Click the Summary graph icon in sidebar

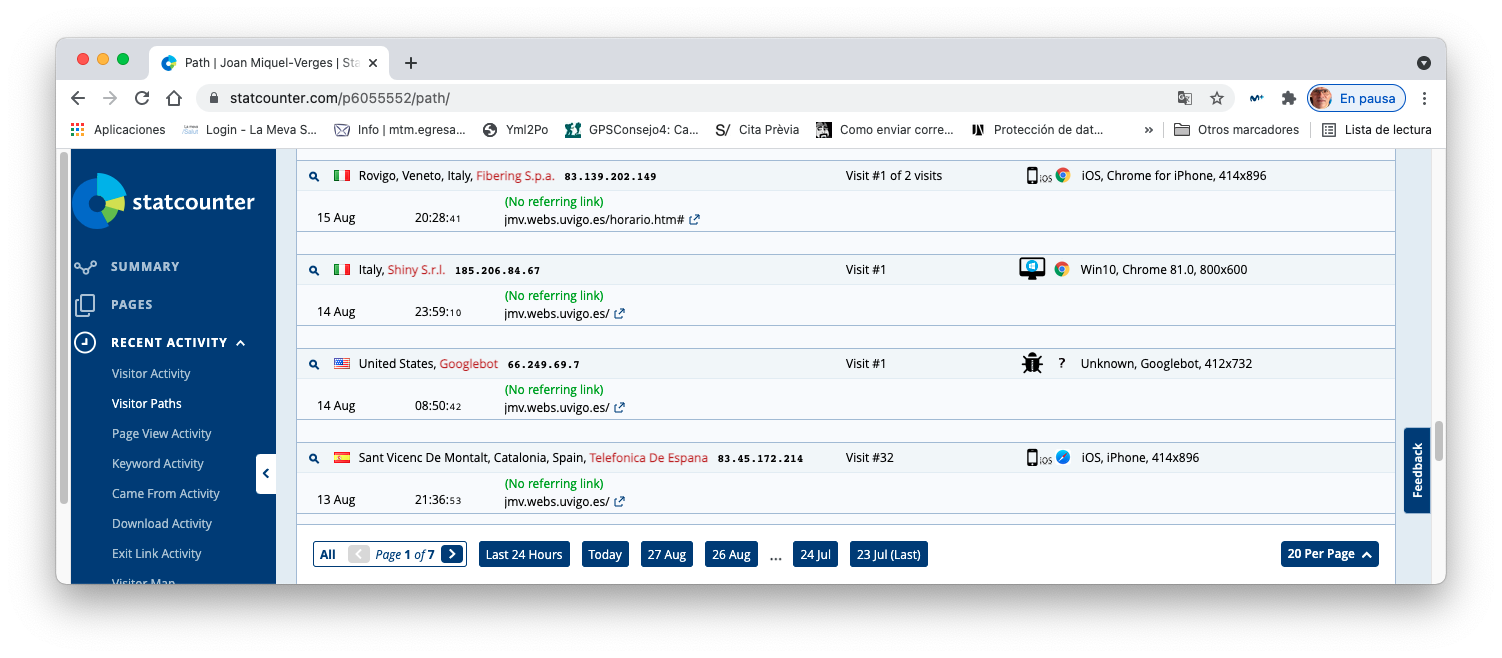(x=85, y=267)
